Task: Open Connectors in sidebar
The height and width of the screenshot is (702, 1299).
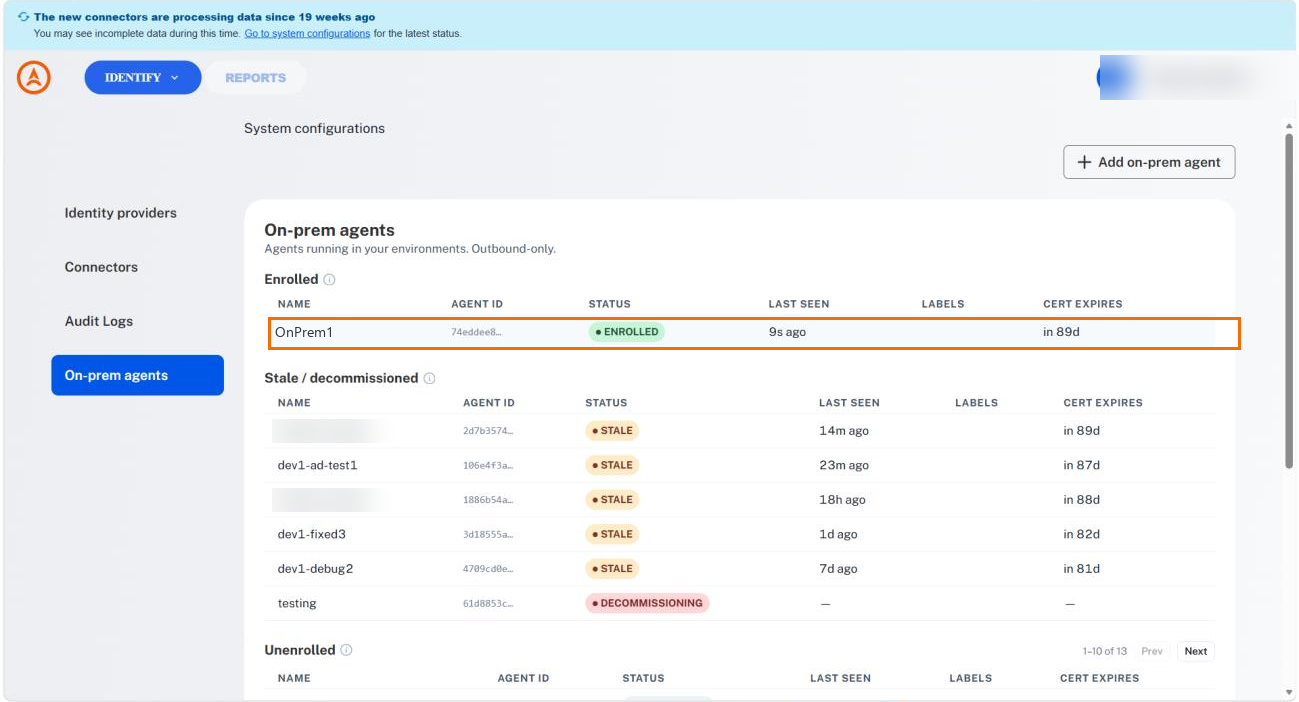Action: point(101,267)
